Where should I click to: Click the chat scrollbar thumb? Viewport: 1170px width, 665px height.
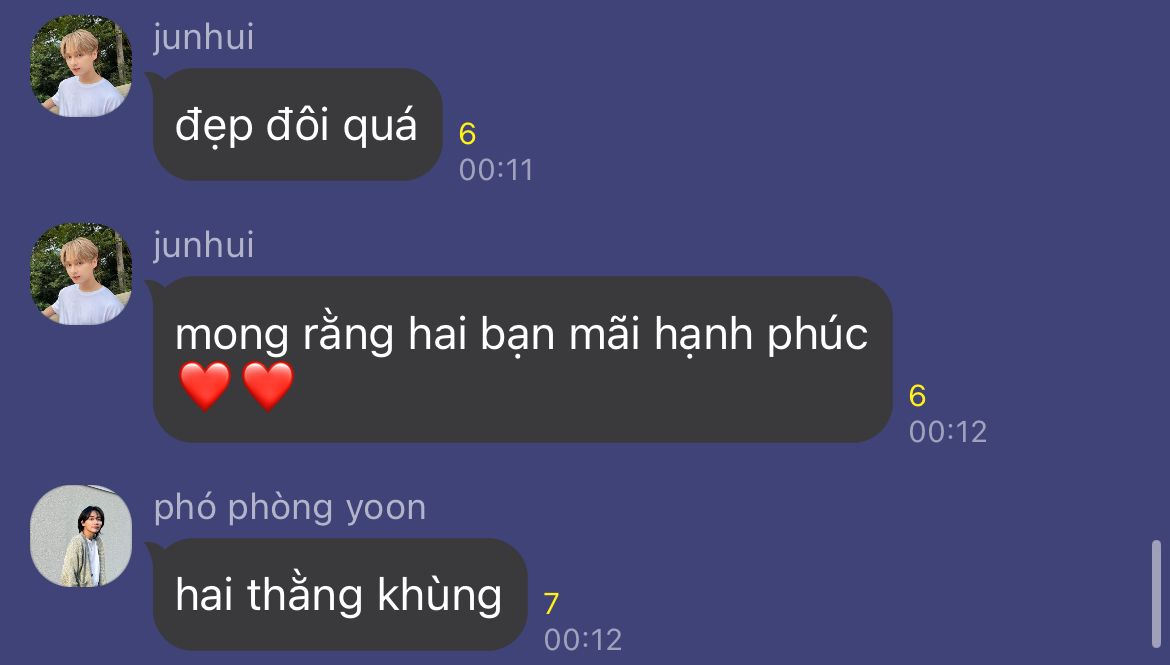pos(1157,594)
